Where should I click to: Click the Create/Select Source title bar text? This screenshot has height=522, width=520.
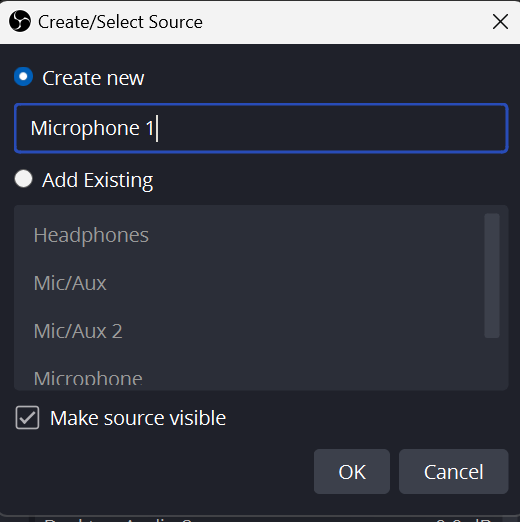click(120, 22)
